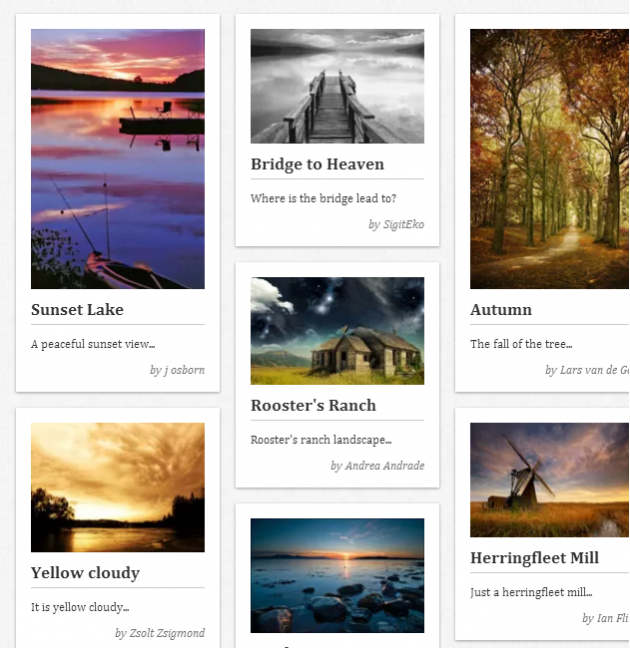Open the Herringfleet Mill windmill picture
The width and height of the screenshot is (630, 648).
point(550,480)
